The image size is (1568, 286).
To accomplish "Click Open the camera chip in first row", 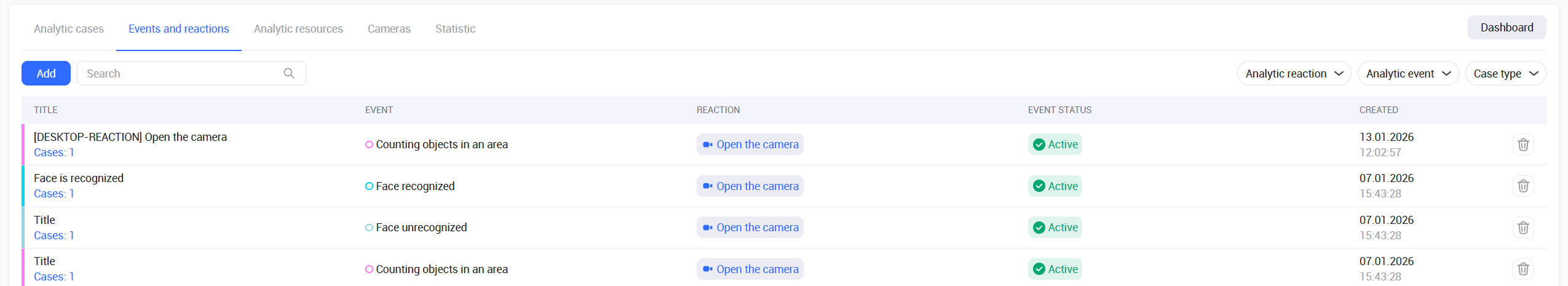I will point(750,145).
